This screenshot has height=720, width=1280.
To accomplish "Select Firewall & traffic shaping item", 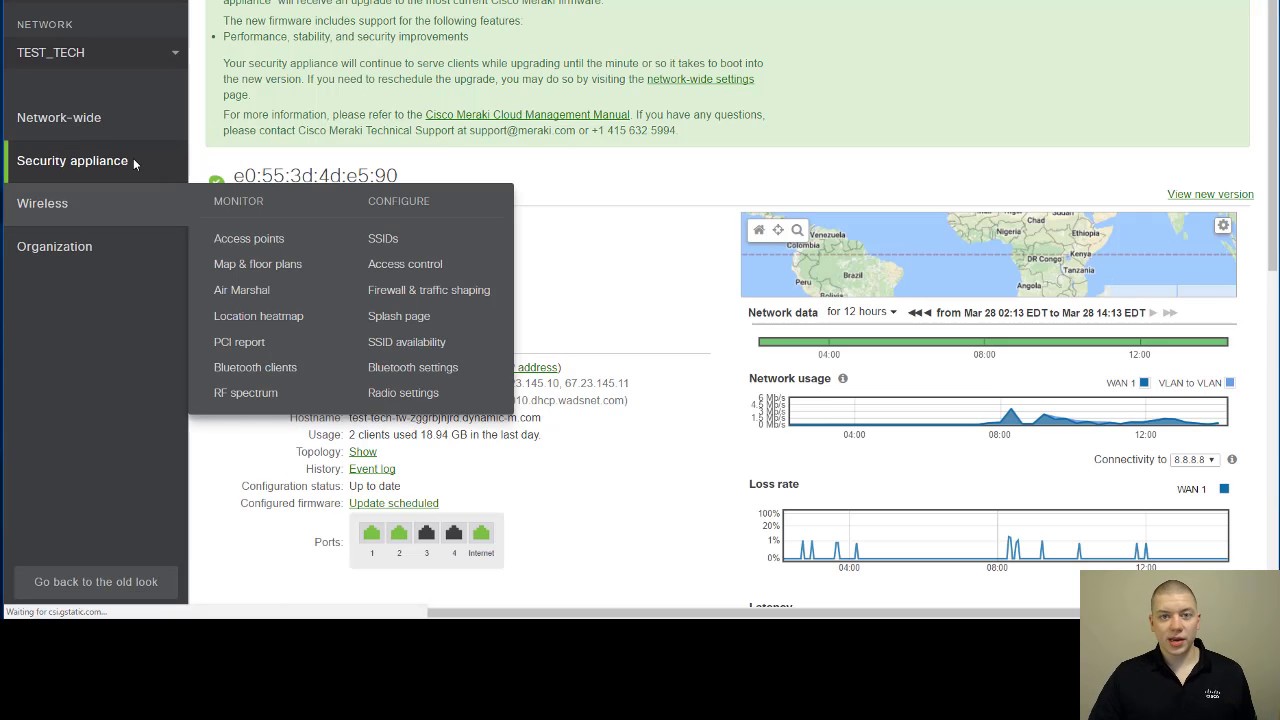I will (x=429, y=290).
